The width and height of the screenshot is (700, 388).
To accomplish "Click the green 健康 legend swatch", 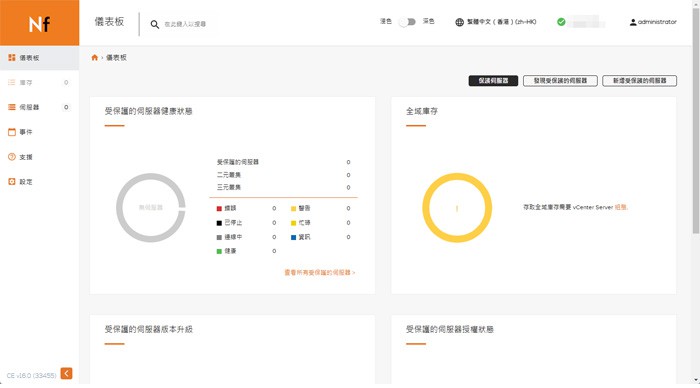I will point(219,251).
